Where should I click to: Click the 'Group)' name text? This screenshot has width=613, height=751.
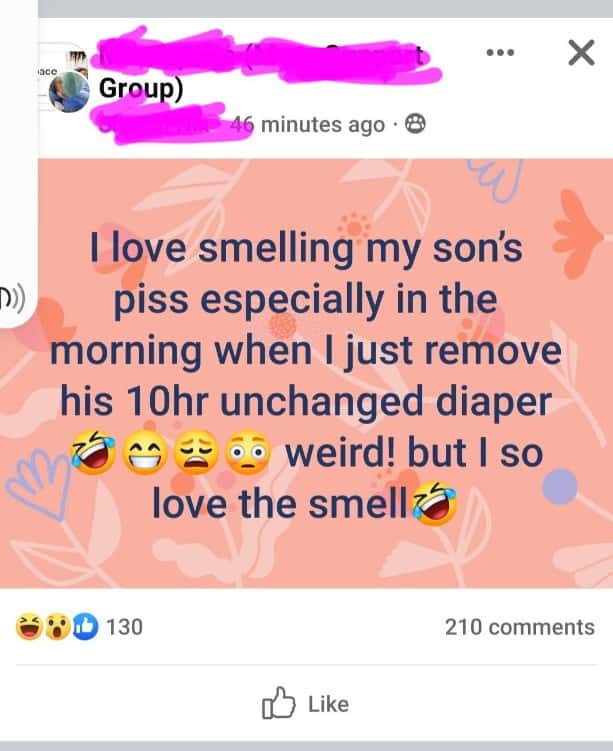tap(141, 89)
